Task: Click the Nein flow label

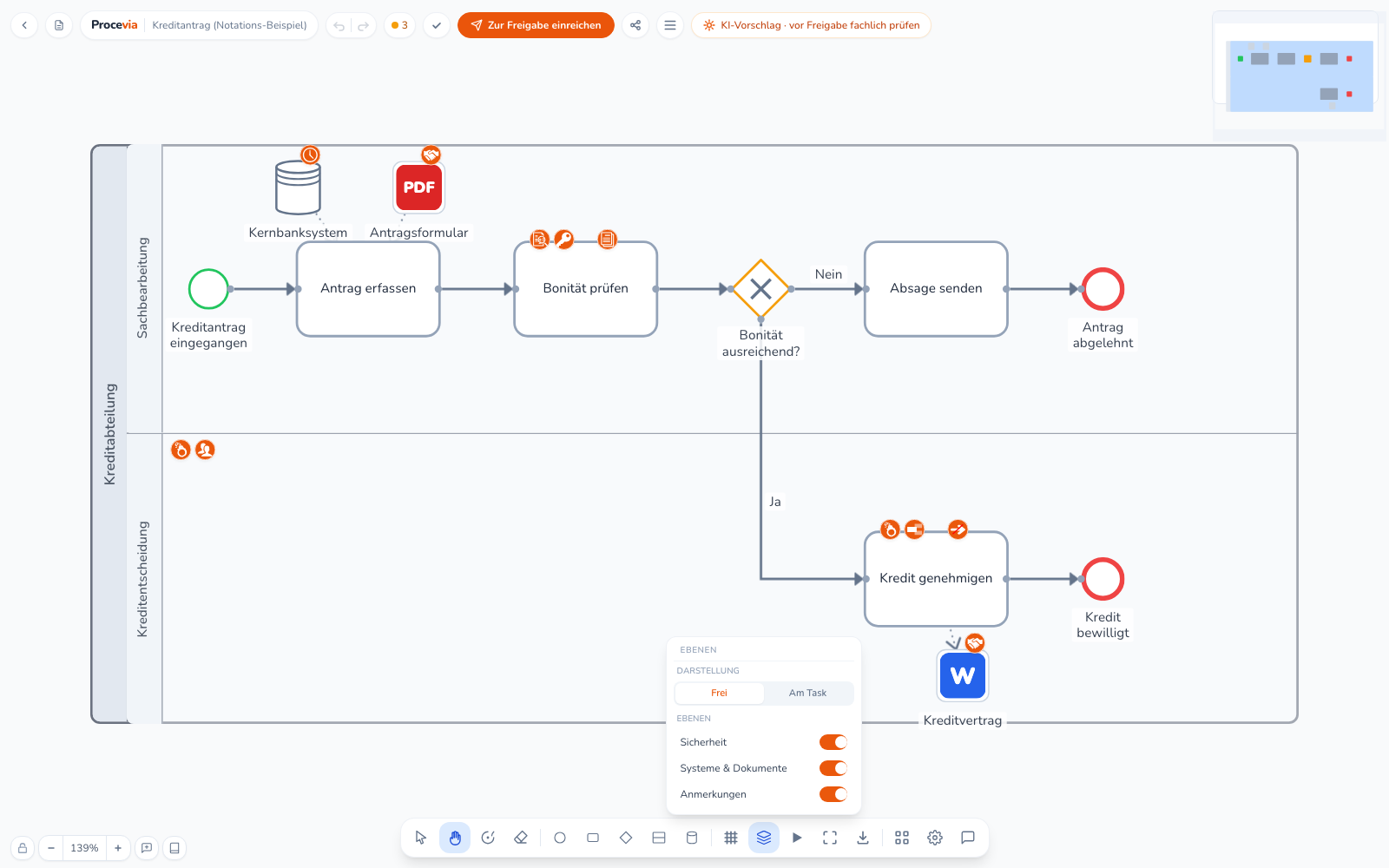Action: pos(828,274)
